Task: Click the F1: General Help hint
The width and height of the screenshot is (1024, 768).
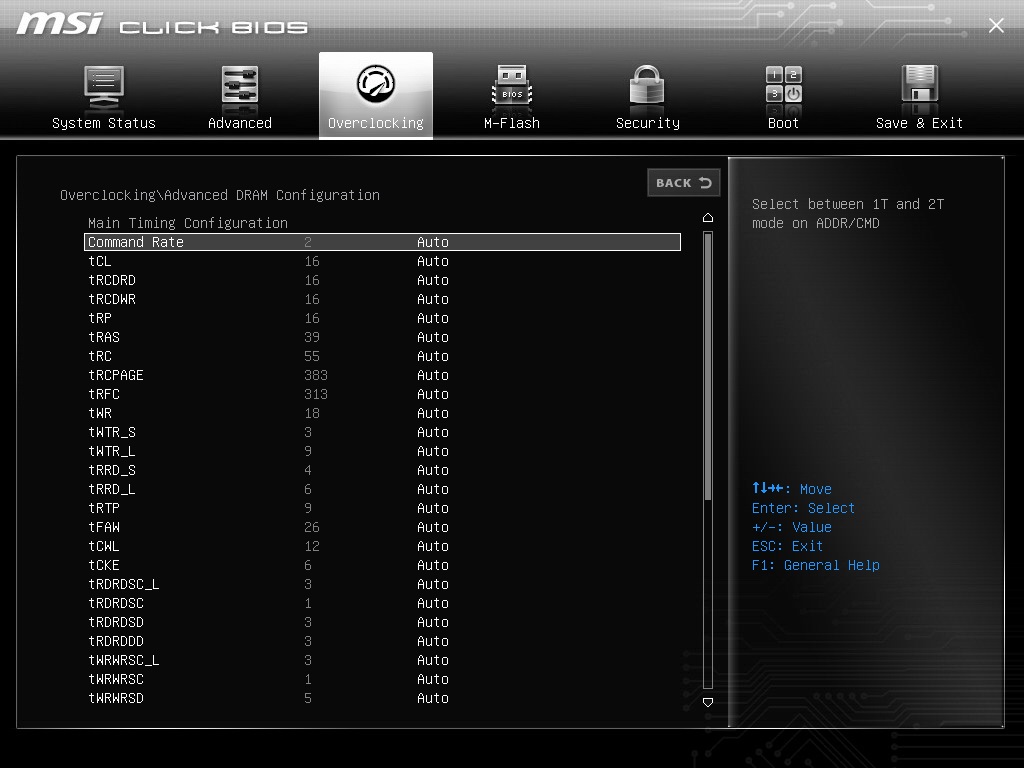Action: [x=815, y=565]
